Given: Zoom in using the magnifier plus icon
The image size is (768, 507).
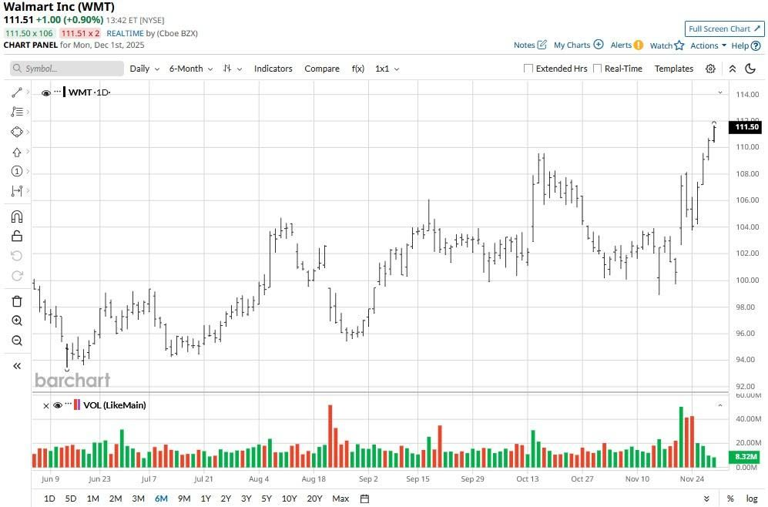Looking at the screenshot, I should 16,321.
